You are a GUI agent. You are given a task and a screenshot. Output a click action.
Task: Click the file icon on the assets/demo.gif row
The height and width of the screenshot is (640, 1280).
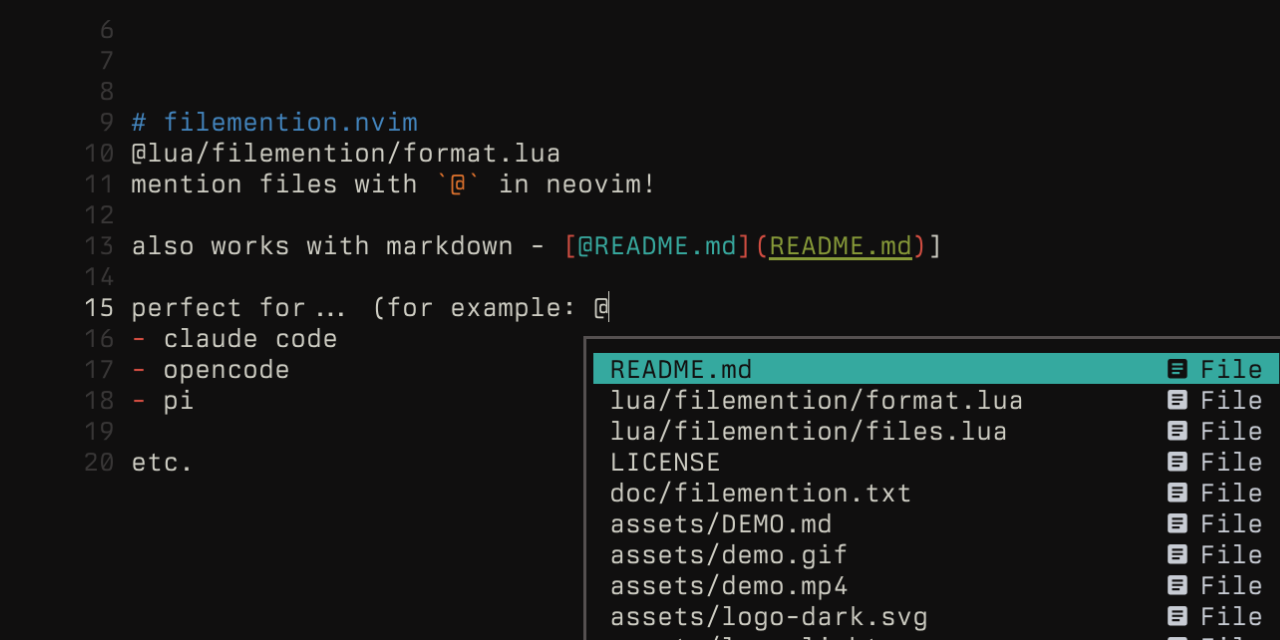[x=1178, y=555]
